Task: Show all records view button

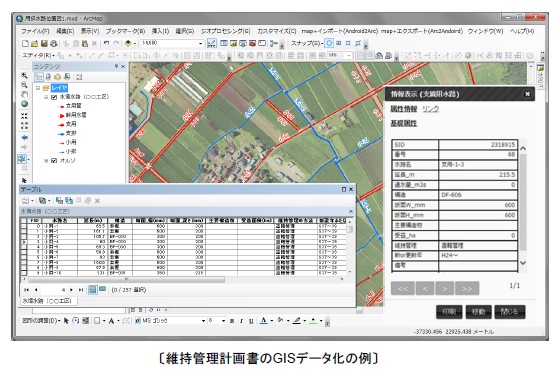Action: point(93,289)
